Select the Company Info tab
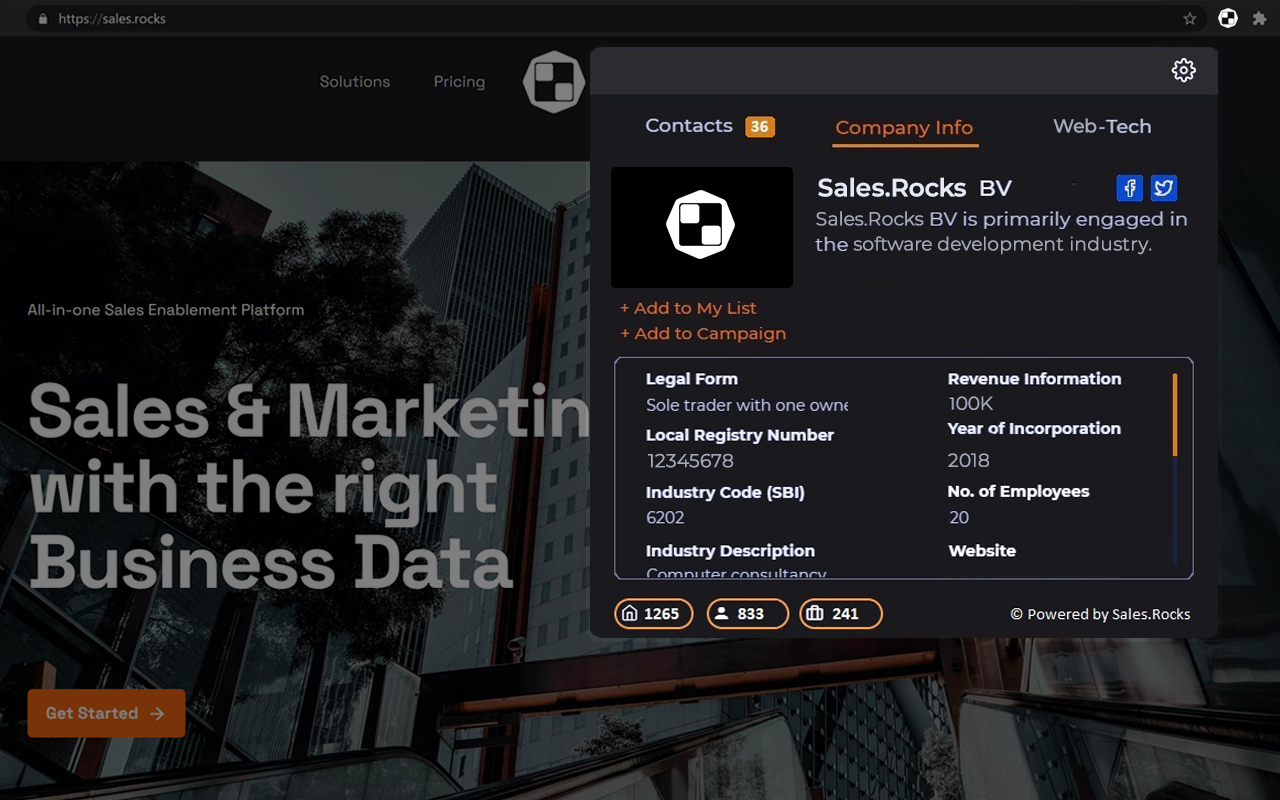1280x800 pixels. click(x=904, y=128)
